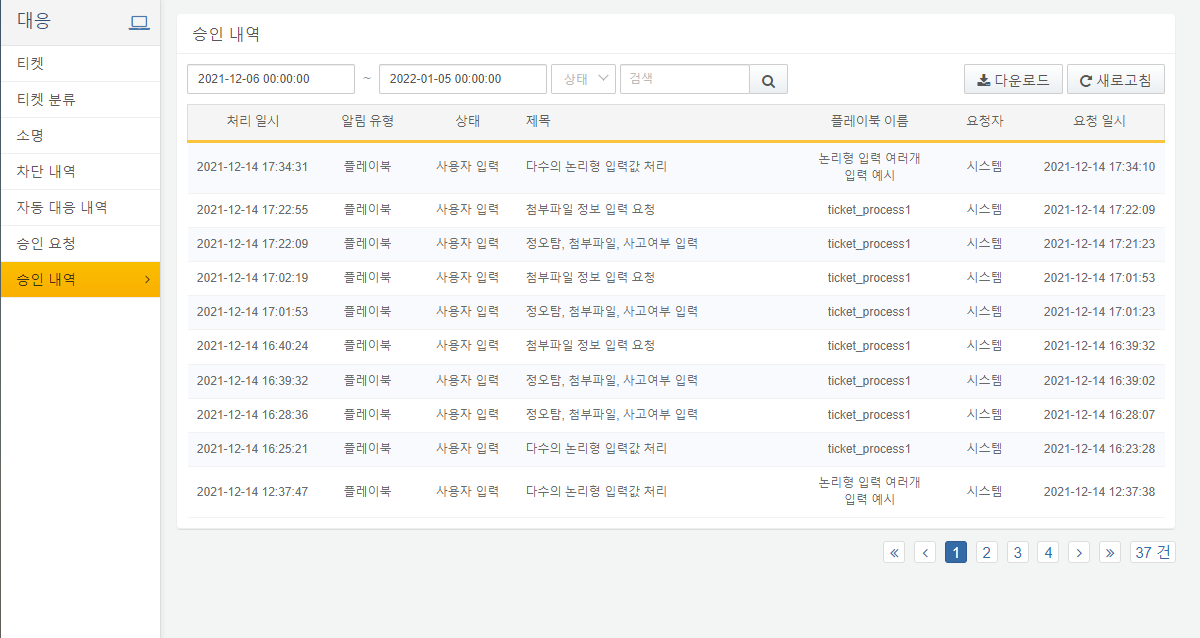1200x638 pixels.
Task: Select the row processed at 2021-12-14 16:39:32
Action: (x=676, y=381)
